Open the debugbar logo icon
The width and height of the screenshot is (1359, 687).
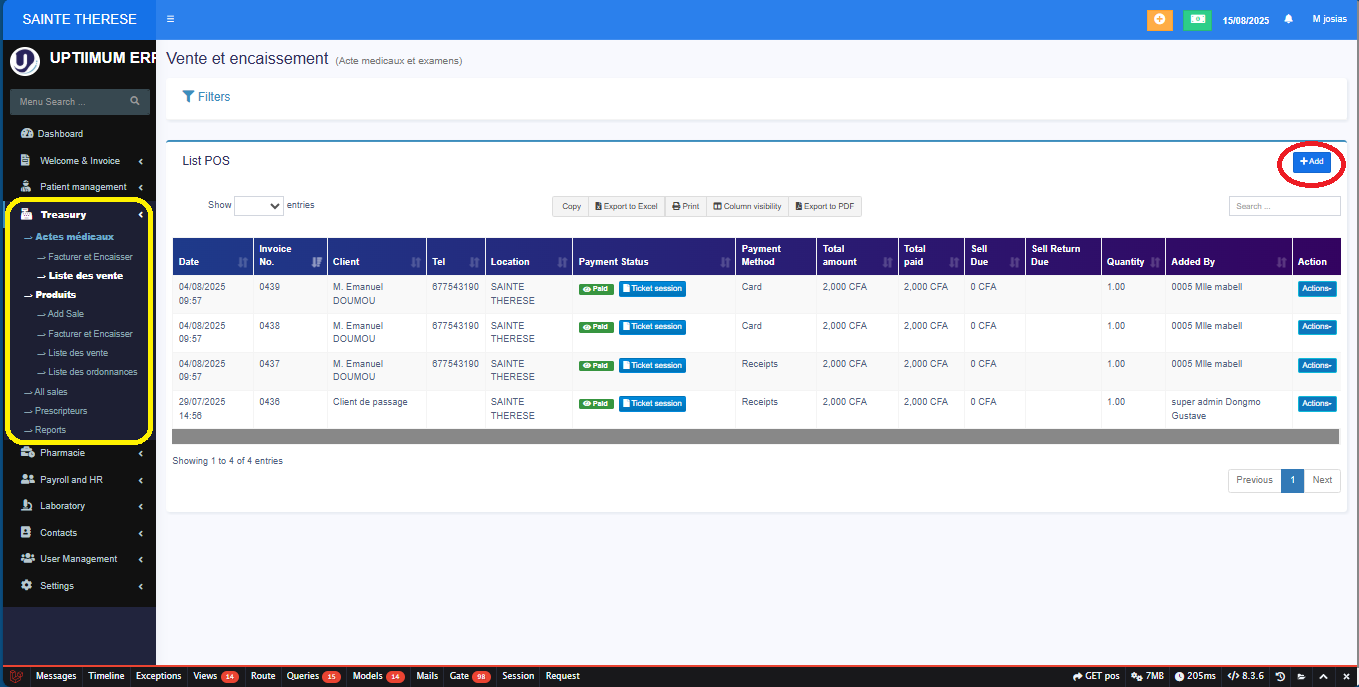pyautogui.click(x=16, y=676)
